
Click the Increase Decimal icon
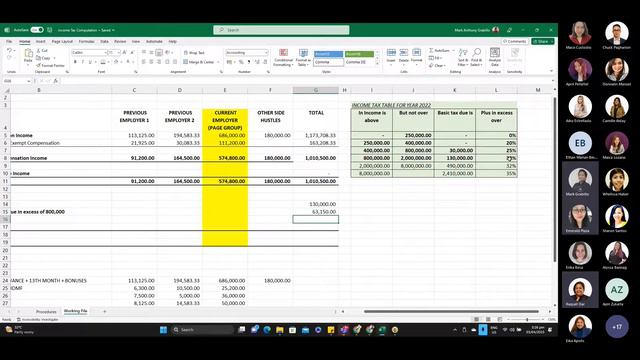tap(257, 62)
